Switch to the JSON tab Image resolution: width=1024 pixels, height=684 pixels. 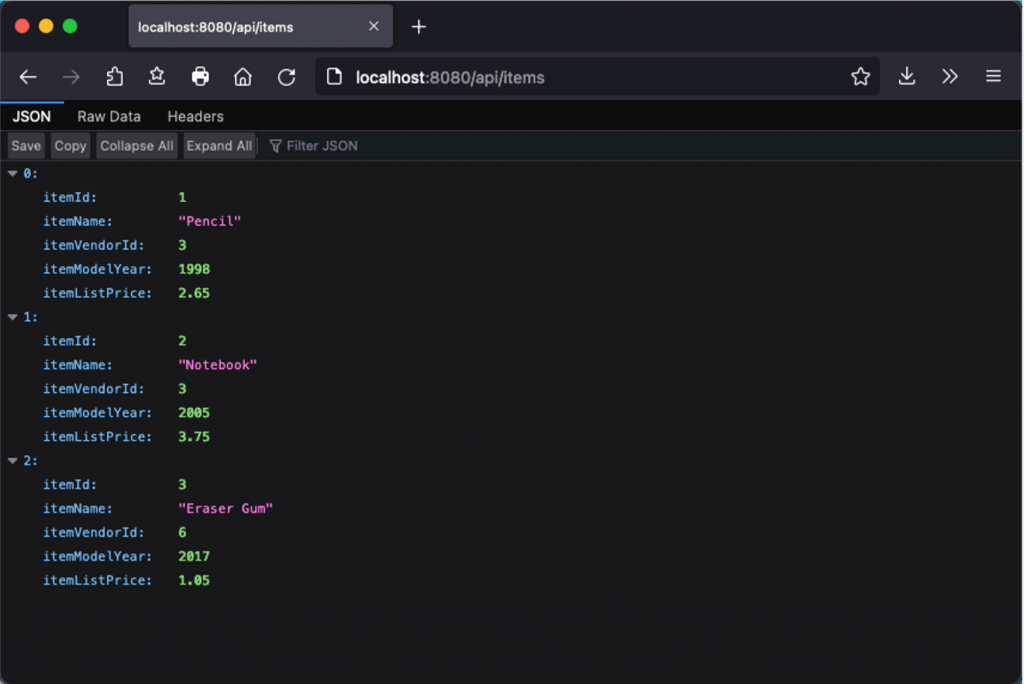[31, 116]
